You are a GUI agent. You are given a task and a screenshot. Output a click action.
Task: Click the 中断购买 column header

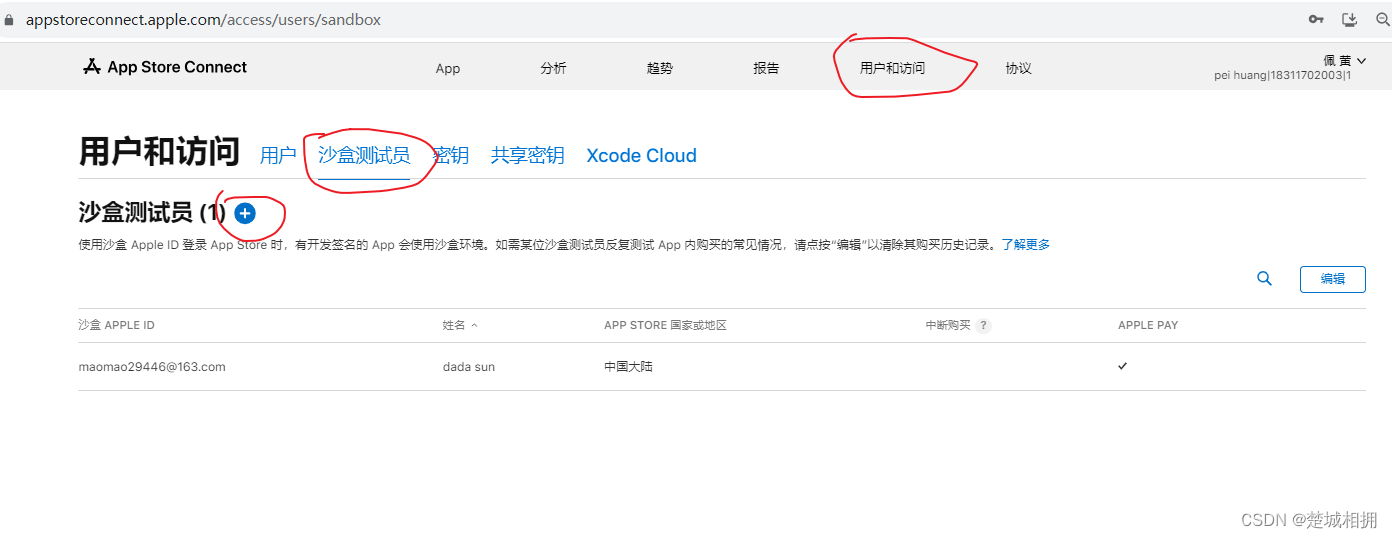[x=948, y=325]
